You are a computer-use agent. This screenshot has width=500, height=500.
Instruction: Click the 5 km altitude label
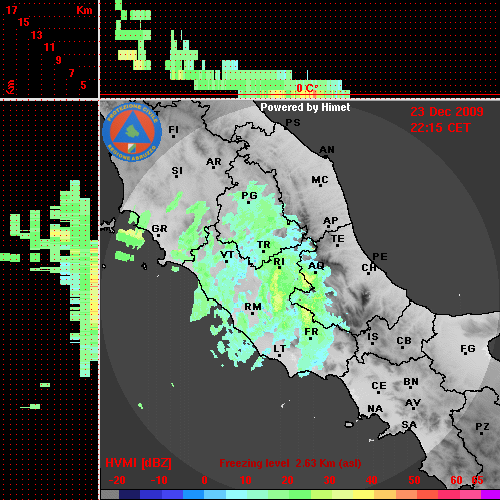click(83, 85)
